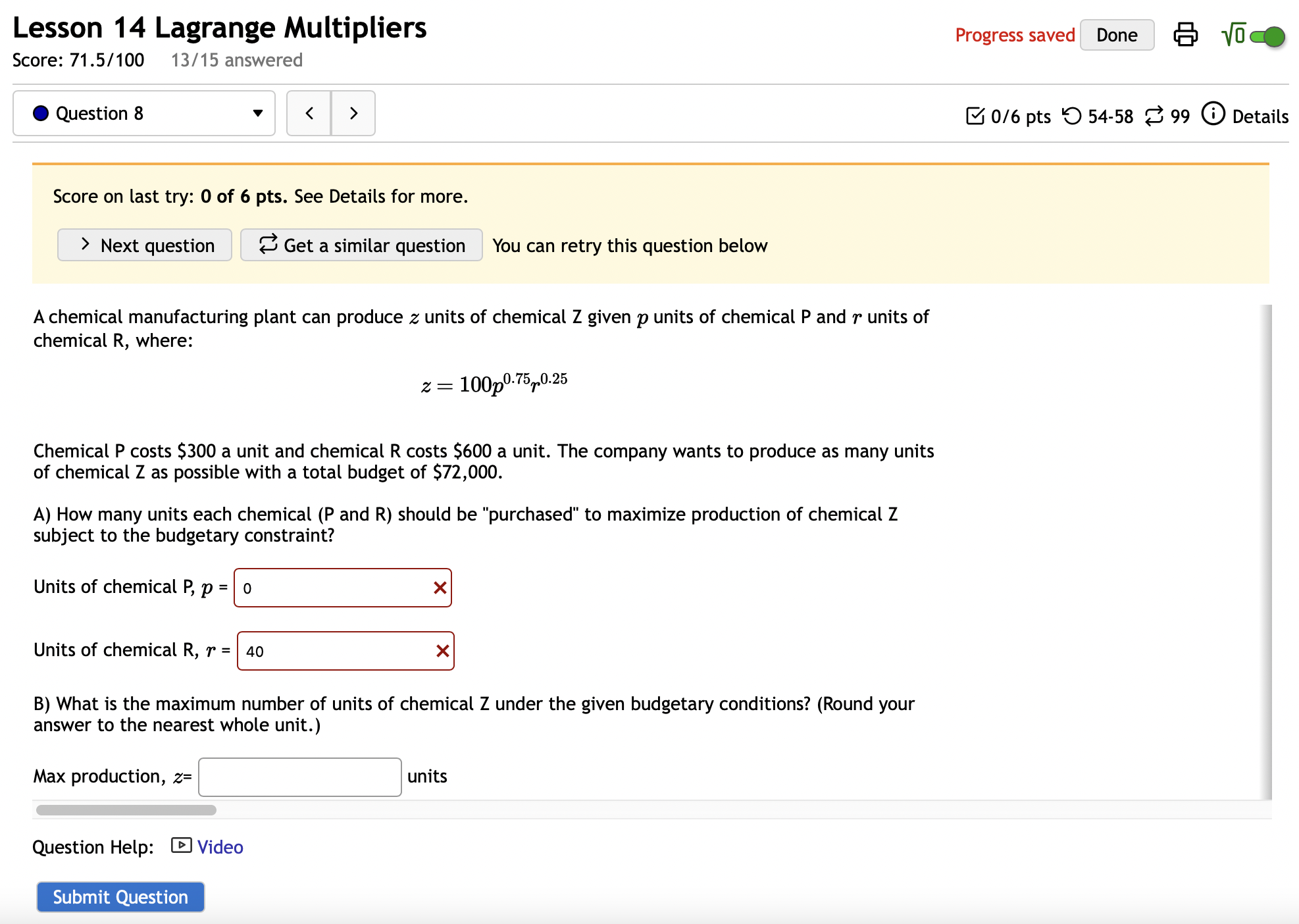The image size is (1299, 924).
Task: Click the next question chevron arrow
Action: click(x=353, y=113)
